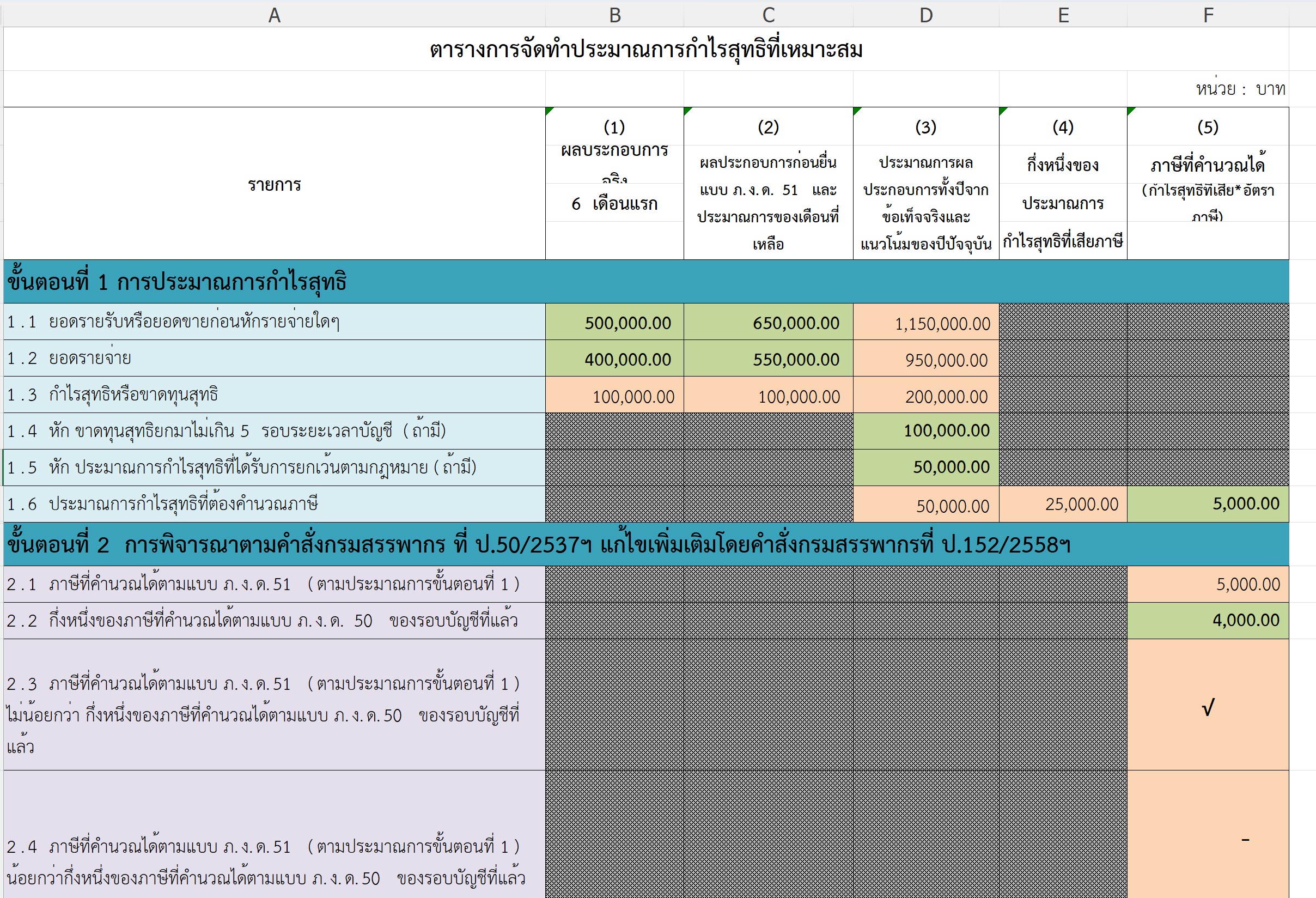Screen dimensions: 1316x898
Task: Select 5,000.00 in row 1.6
Action: click(1208, 503)
